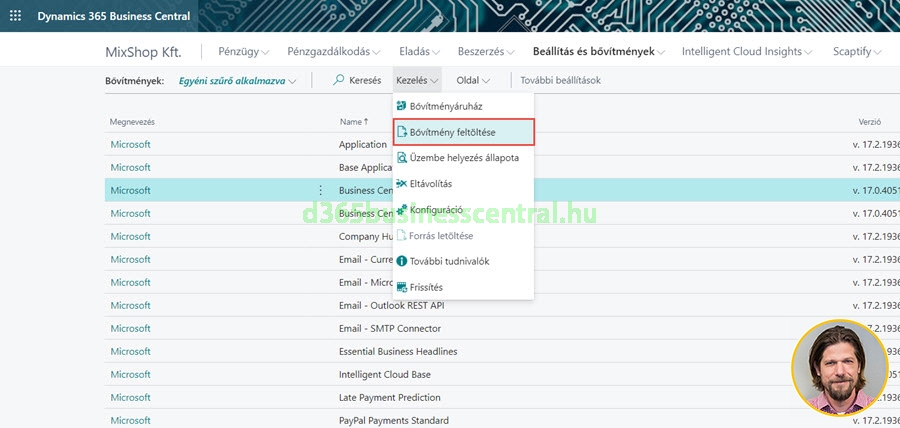Select Bővítményáruház menu entry

[x=464, y=106]
